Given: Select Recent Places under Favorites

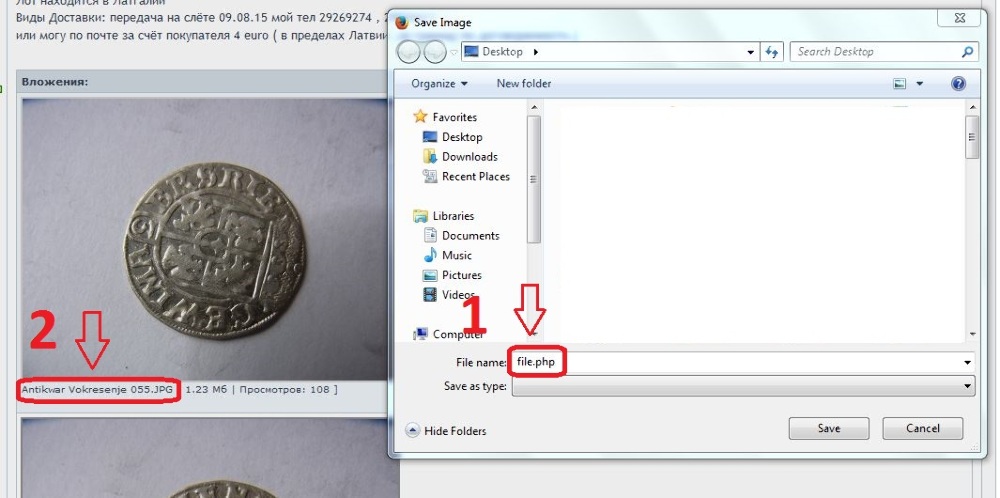Looking at the screenshot, I should click(476, 177).
